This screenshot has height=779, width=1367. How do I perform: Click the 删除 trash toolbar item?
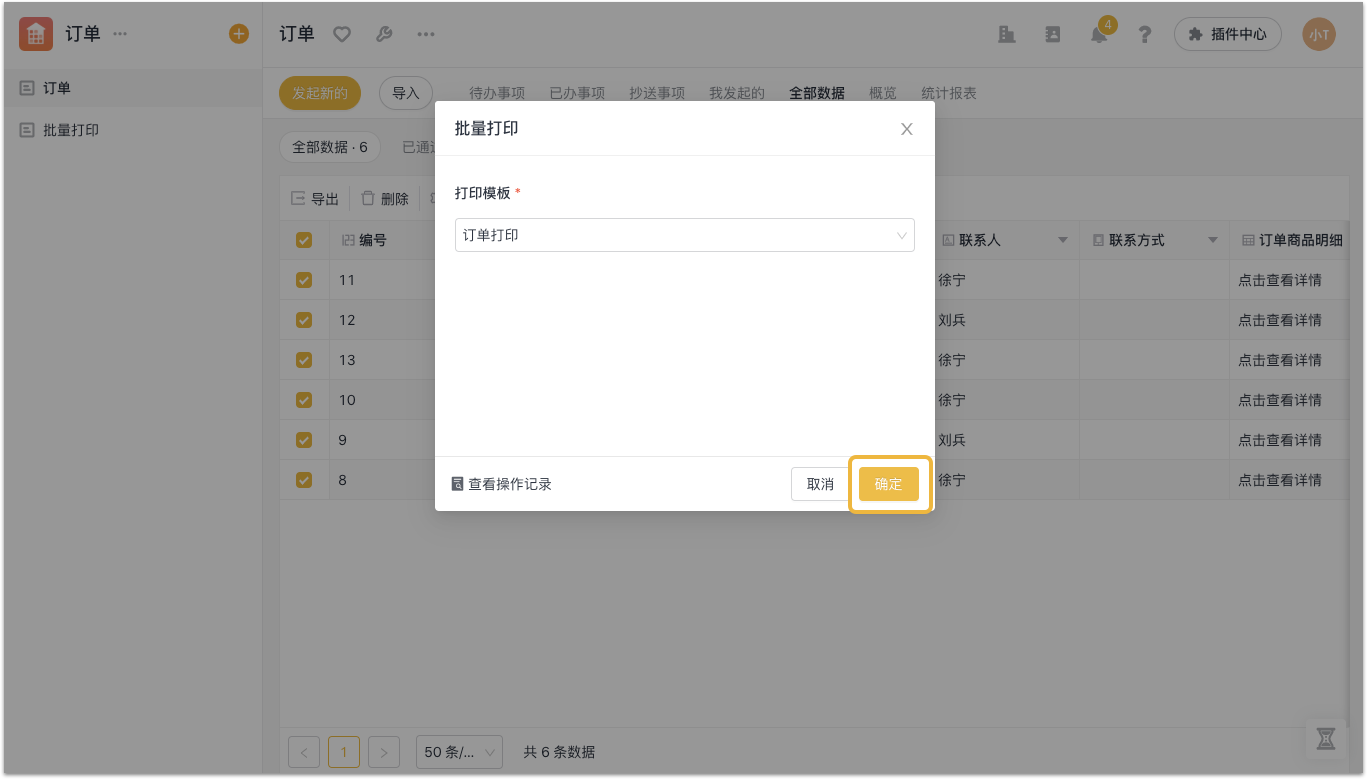click(385, 199)
